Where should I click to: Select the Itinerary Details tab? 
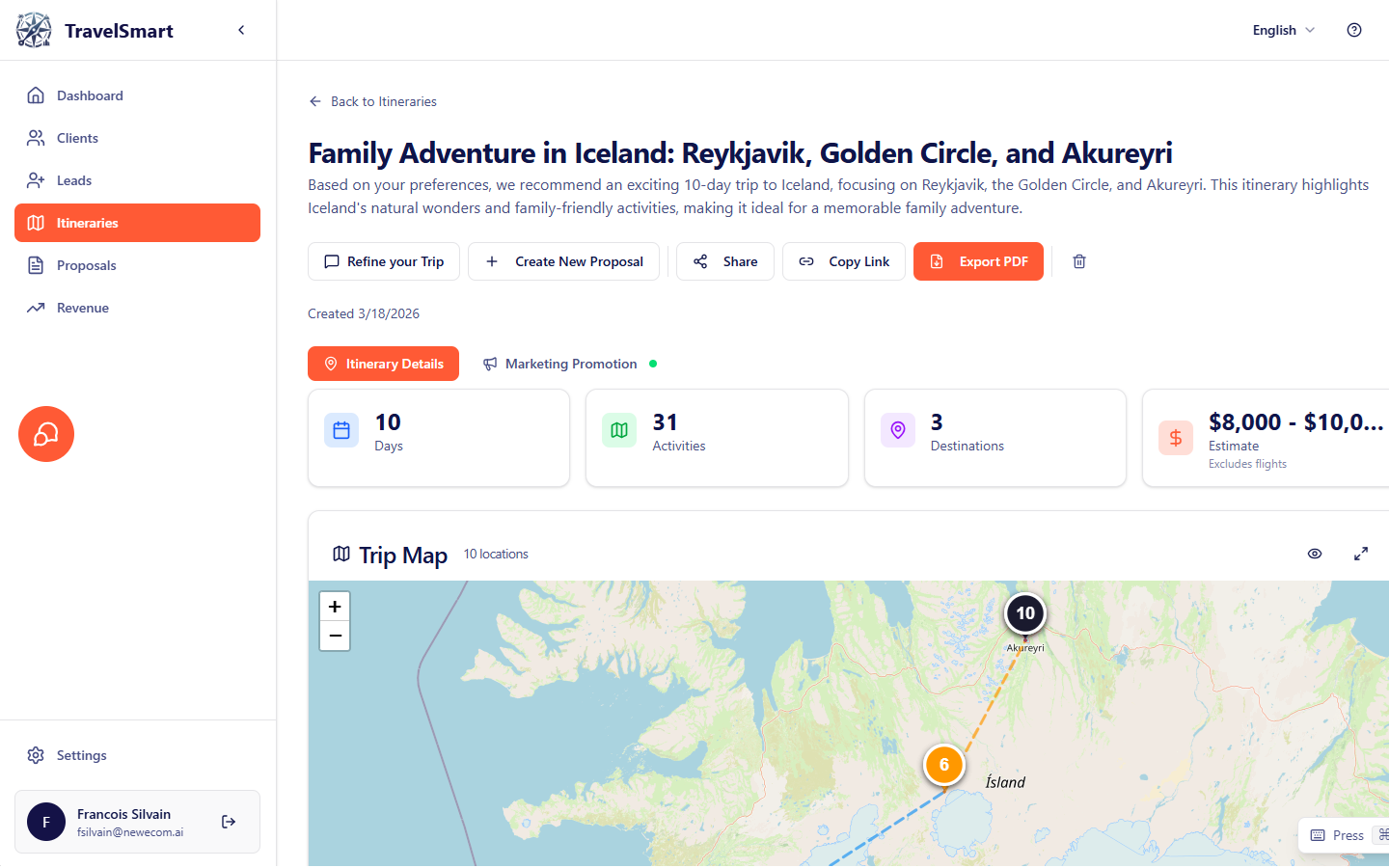pyautogui.click(x=383, y=364)
